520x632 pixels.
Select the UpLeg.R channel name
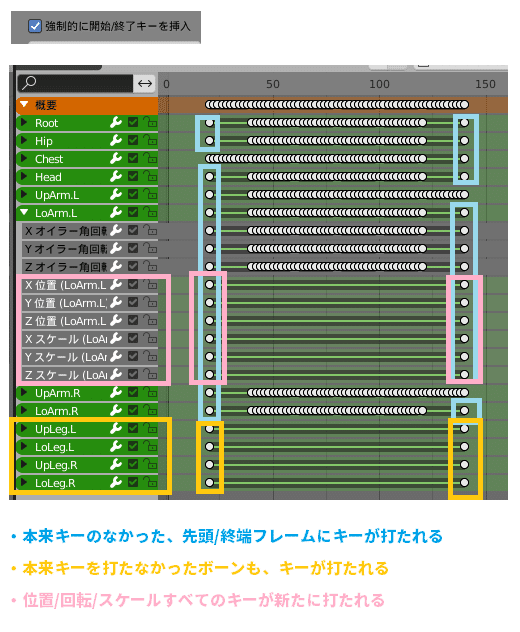pyautogui.click(x=56, y=465)
